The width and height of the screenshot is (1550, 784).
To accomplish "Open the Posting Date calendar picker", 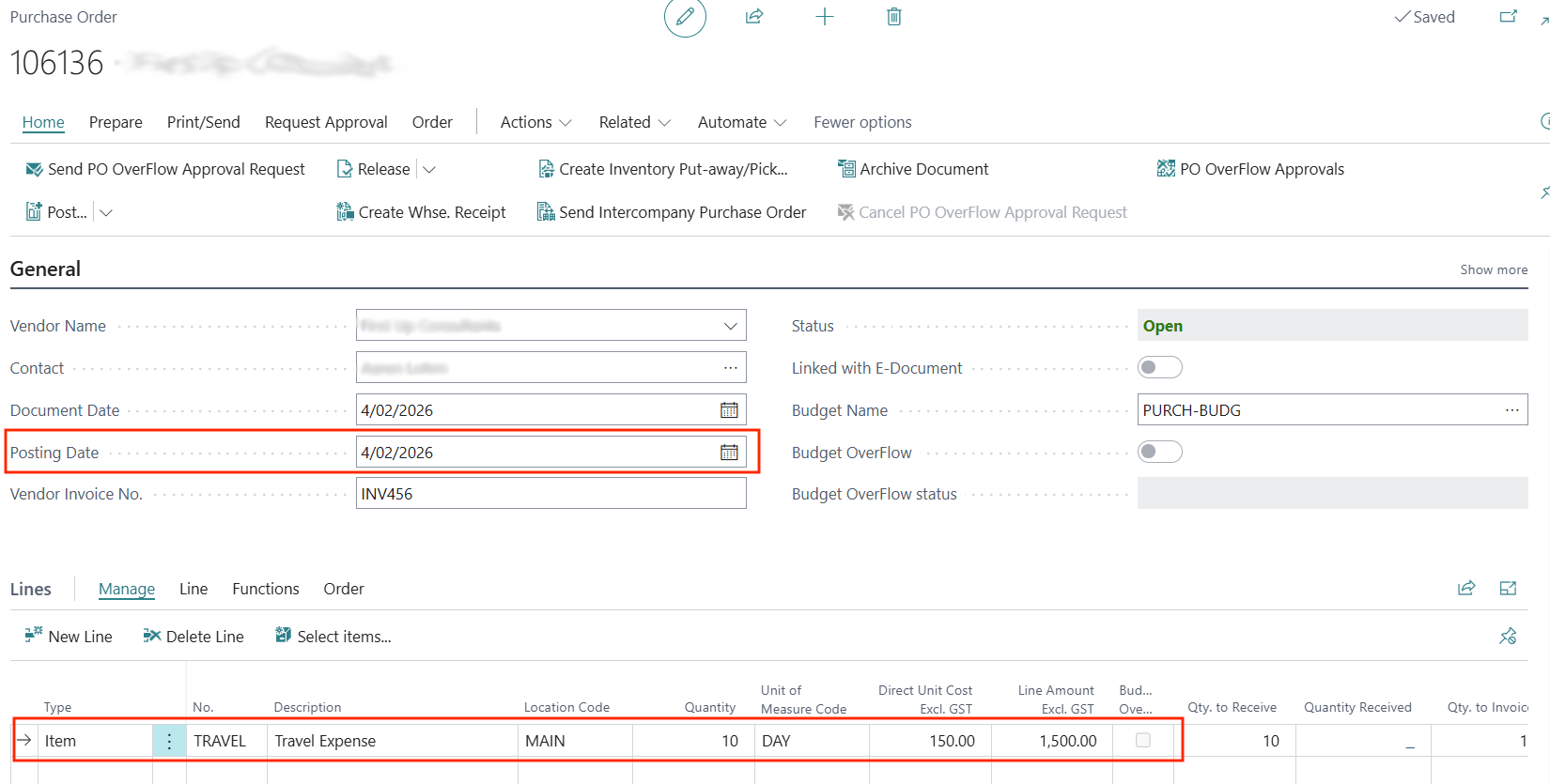I will pos(729,453).
